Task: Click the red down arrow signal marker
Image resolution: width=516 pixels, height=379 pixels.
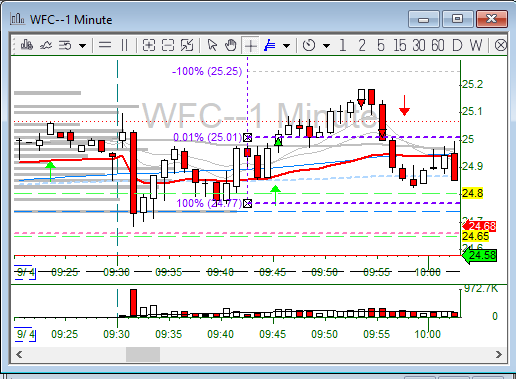Action: point(404,105)
